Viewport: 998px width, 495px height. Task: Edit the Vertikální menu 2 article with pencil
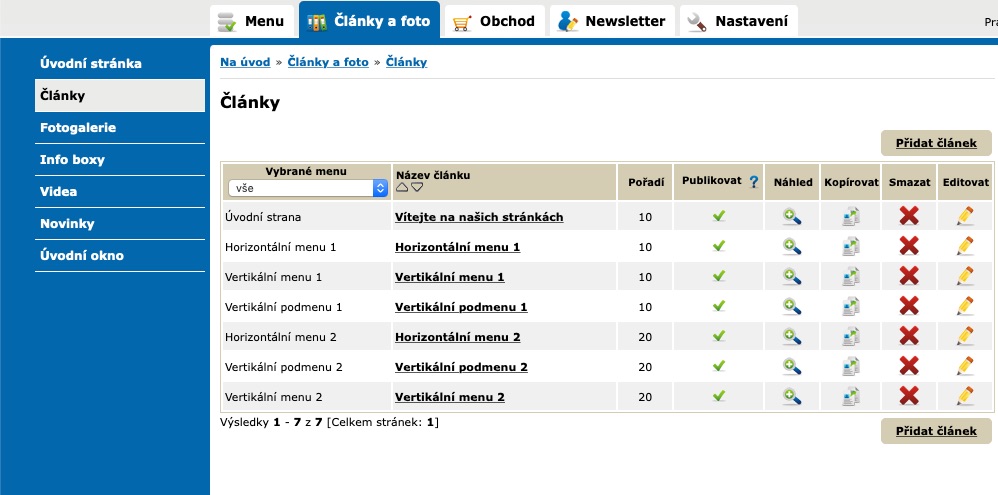[965, 396]
